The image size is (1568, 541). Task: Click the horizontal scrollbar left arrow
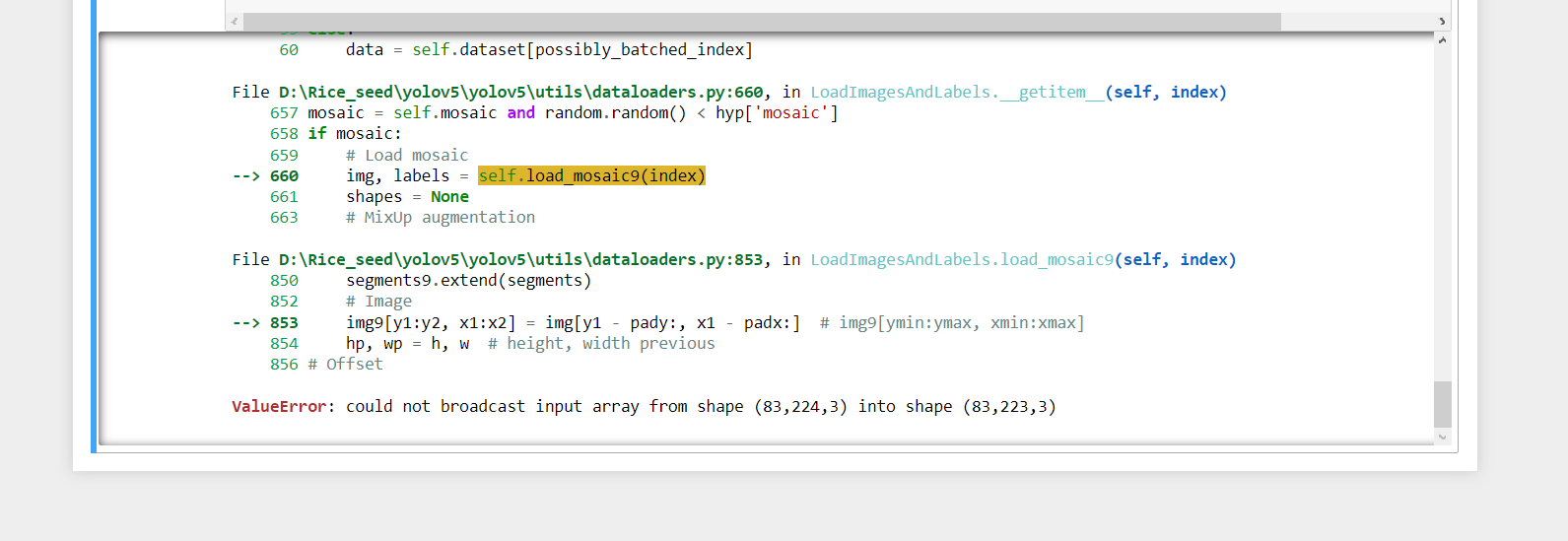point(235,21)
